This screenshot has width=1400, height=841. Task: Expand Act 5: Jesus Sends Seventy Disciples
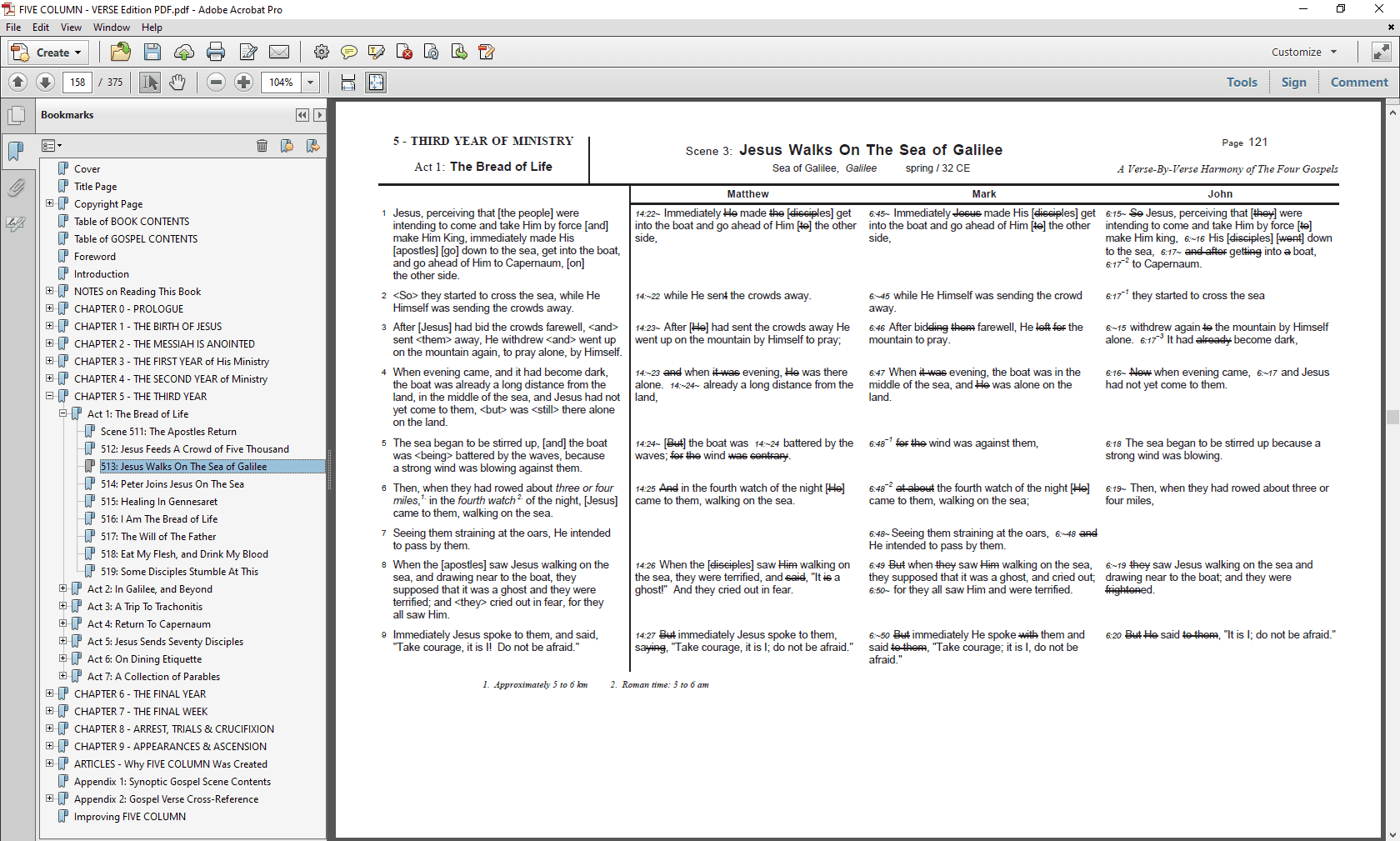point(62,641)
